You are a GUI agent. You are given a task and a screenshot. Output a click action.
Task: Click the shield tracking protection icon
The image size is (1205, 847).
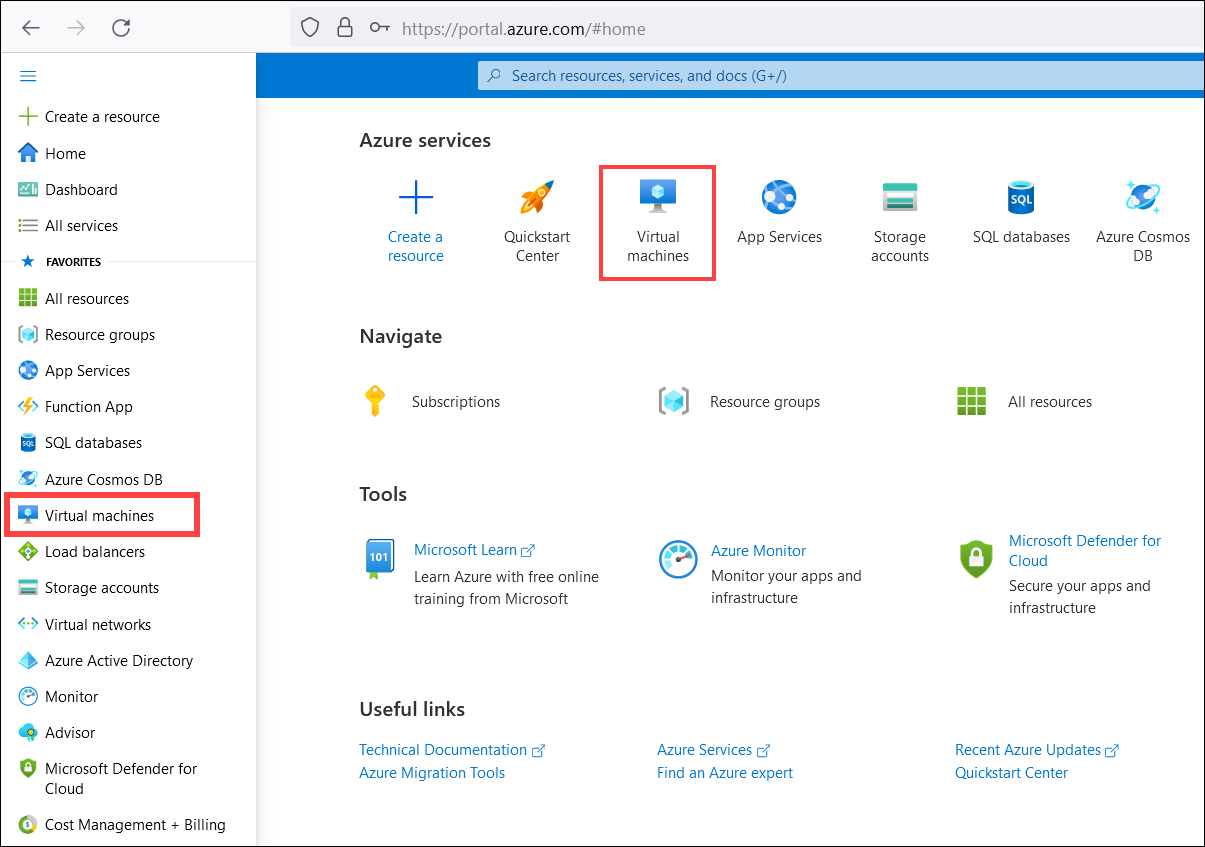(x=310, y=28)
